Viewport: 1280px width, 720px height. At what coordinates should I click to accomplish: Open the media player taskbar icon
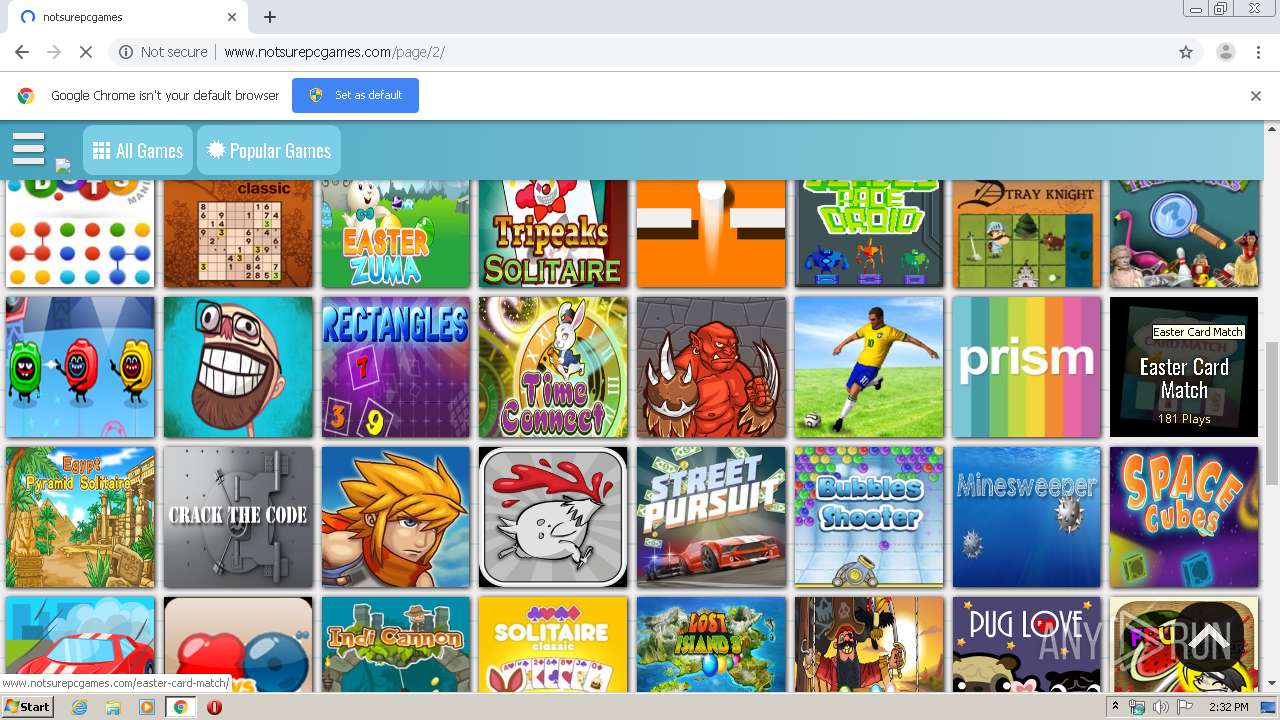click(147, 707)
